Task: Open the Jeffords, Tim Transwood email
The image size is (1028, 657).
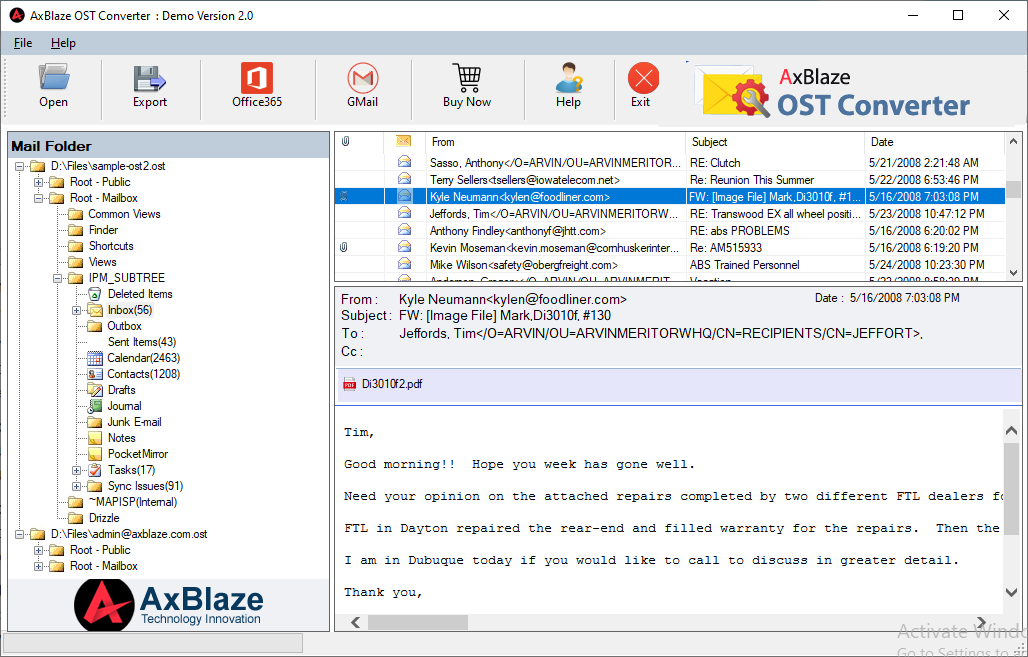Action: [670, 214]
